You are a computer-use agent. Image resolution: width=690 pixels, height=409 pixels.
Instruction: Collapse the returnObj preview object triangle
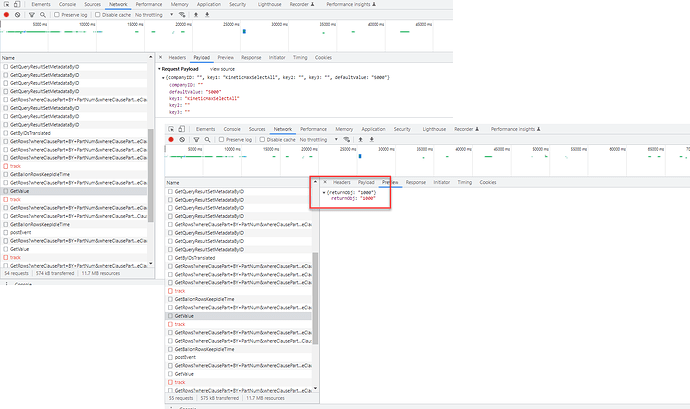324,193
